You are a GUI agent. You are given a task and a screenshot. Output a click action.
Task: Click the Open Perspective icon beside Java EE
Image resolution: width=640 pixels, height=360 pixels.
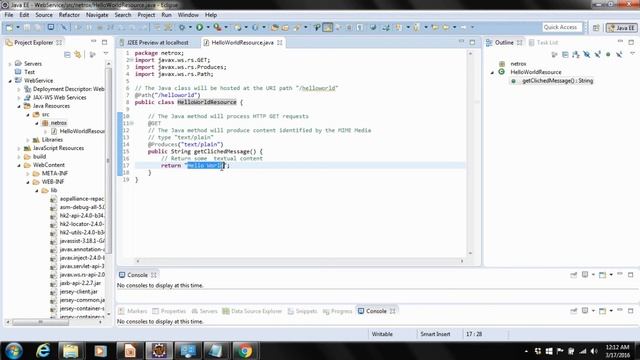coord(596,28)
